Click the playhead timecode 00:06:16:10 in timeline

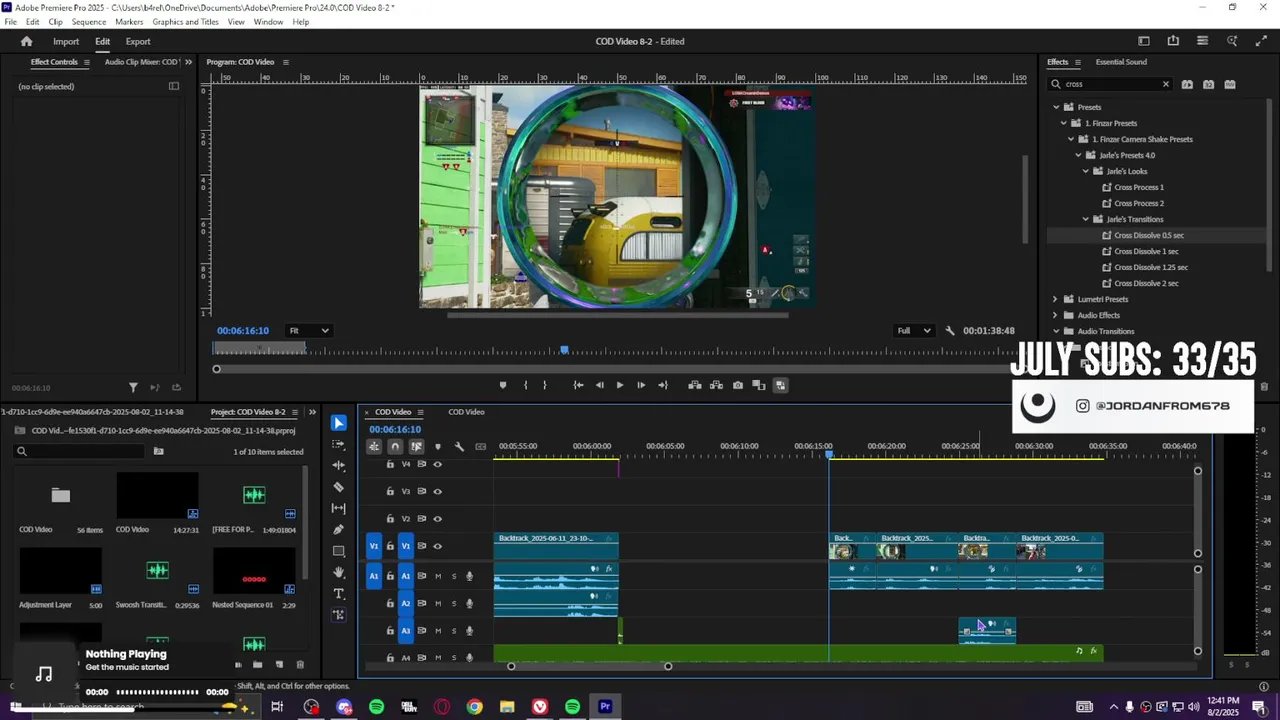pos(395,430)
